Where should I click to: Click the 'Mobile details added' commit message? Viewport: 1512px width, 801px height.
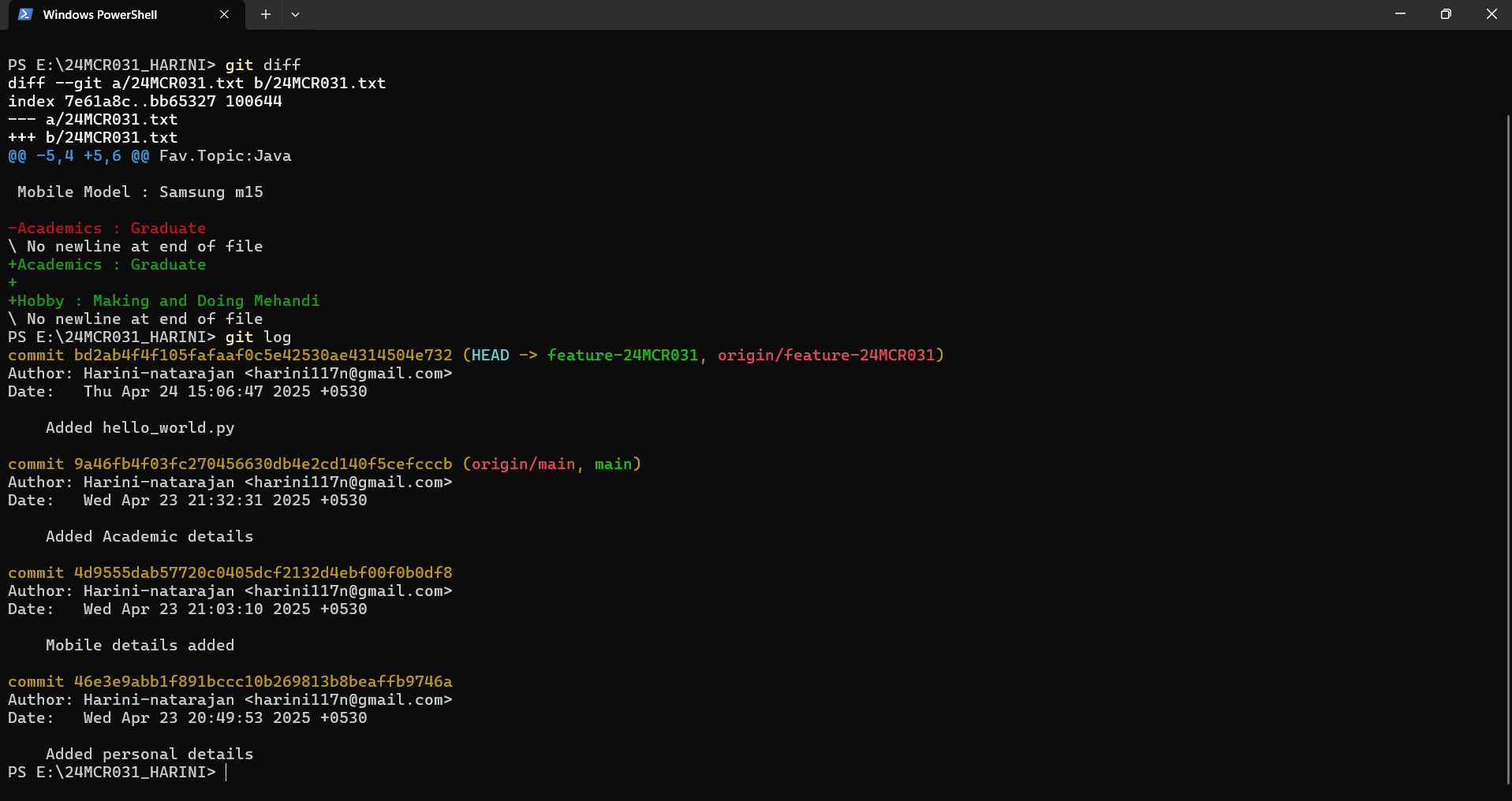(x=140, y=646)
